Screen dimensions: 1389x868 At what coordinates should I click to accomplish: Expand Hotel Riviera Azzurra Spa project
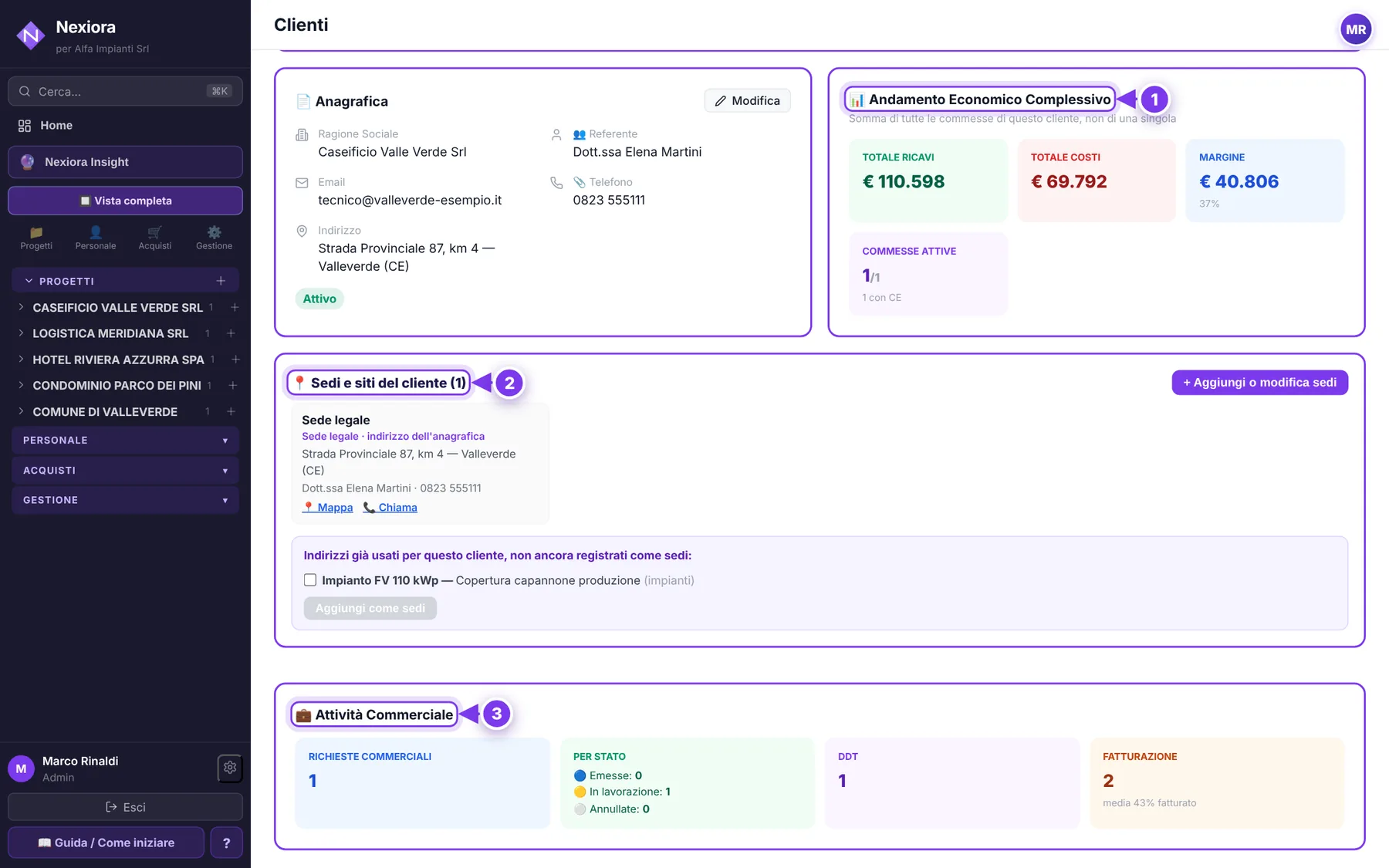click(21, 360)
